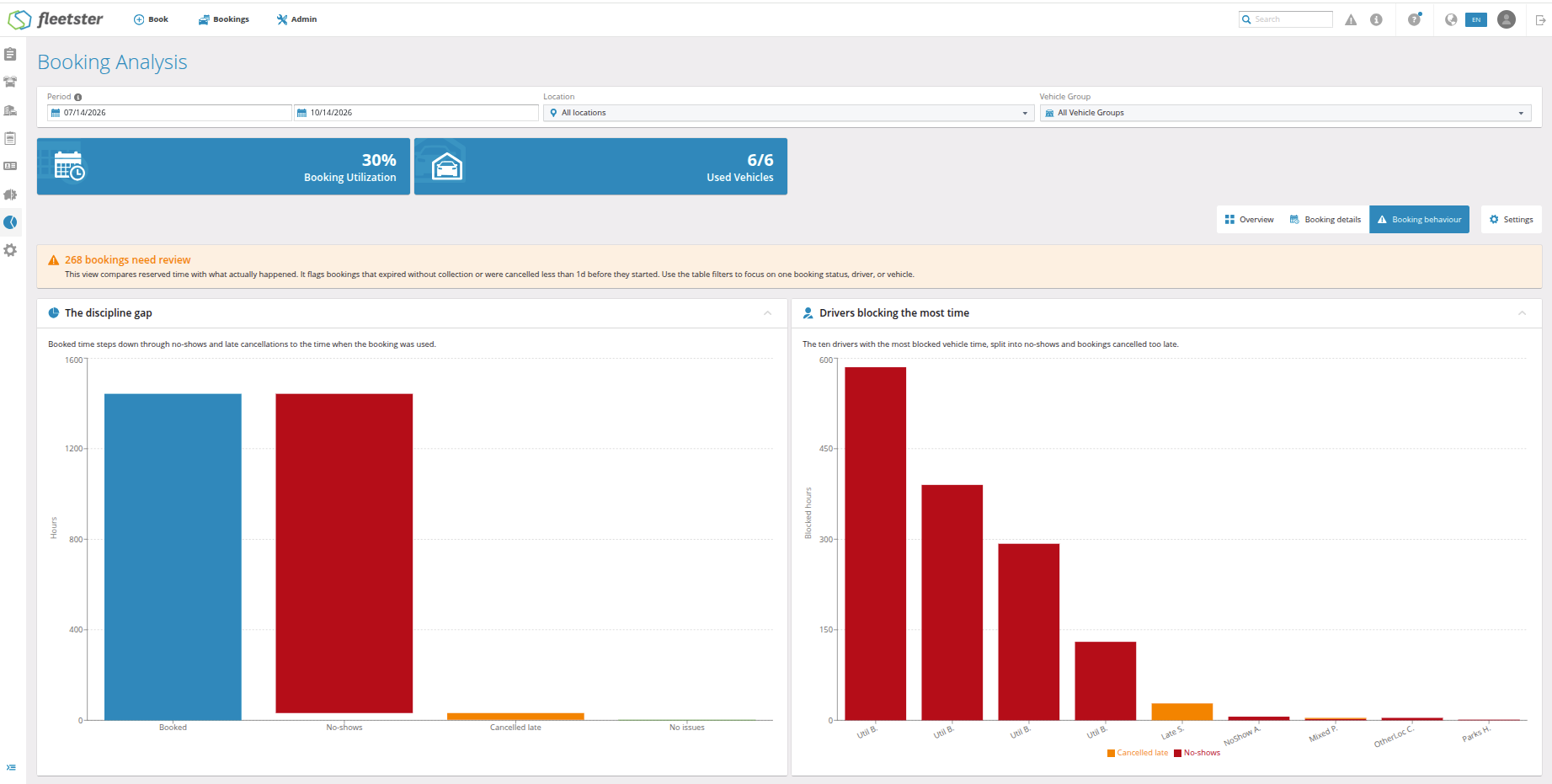Click the period end date 10/14/2026

416,113
